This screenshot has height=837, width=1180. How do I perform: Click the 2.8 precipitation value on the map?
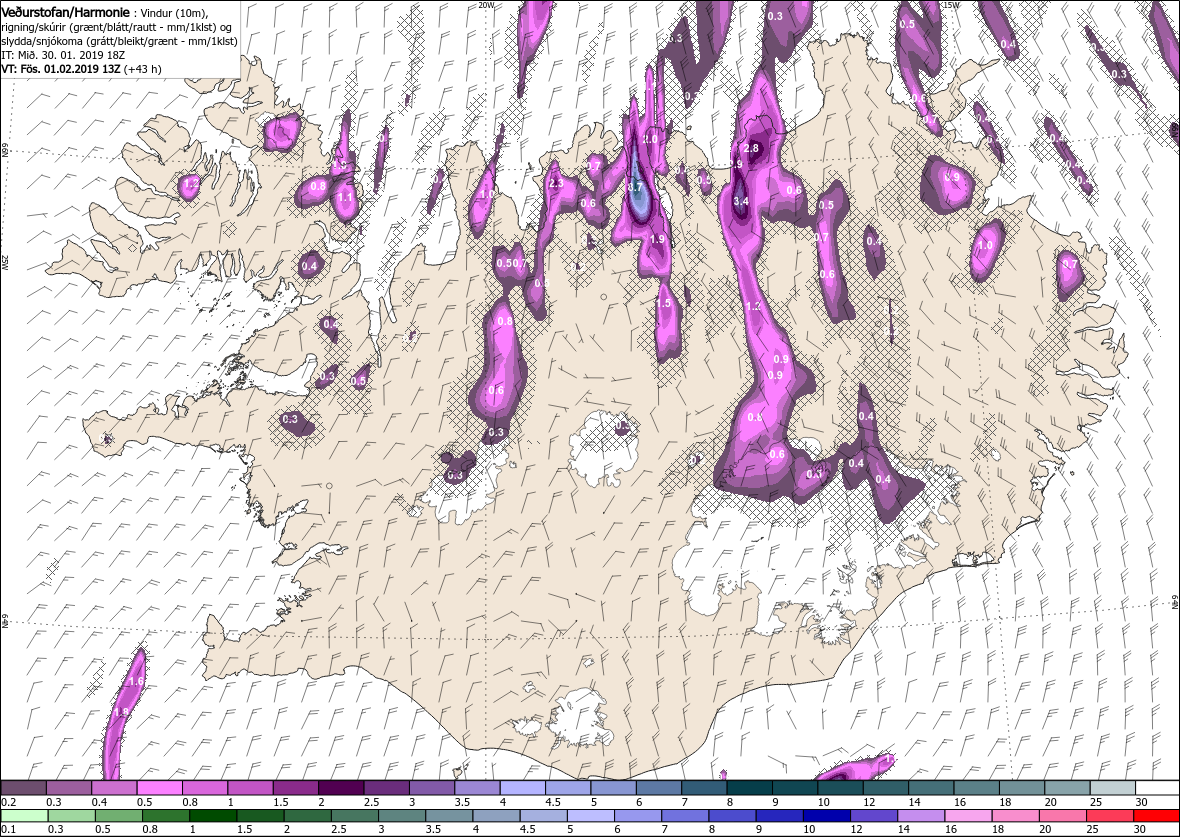(x=751, y=148)
